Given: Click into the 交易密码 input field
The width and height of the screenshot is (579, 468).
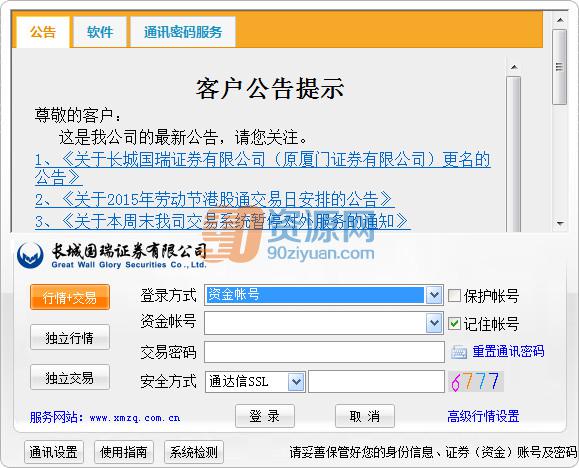Looking at the screenshot, I should [324, 352].
